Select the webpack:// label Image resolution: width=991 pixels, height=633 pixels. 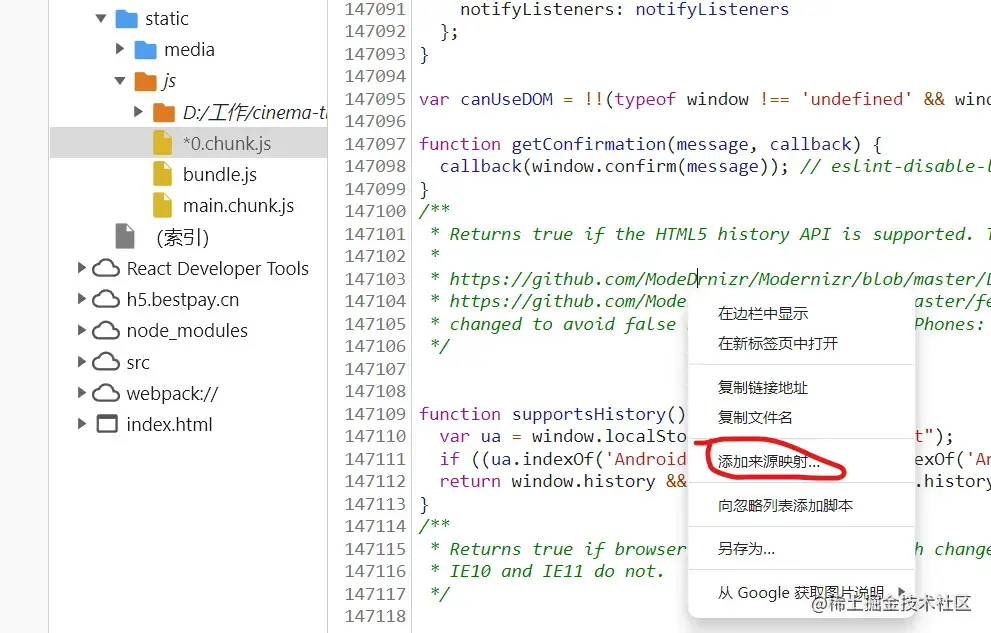[173, 394]
